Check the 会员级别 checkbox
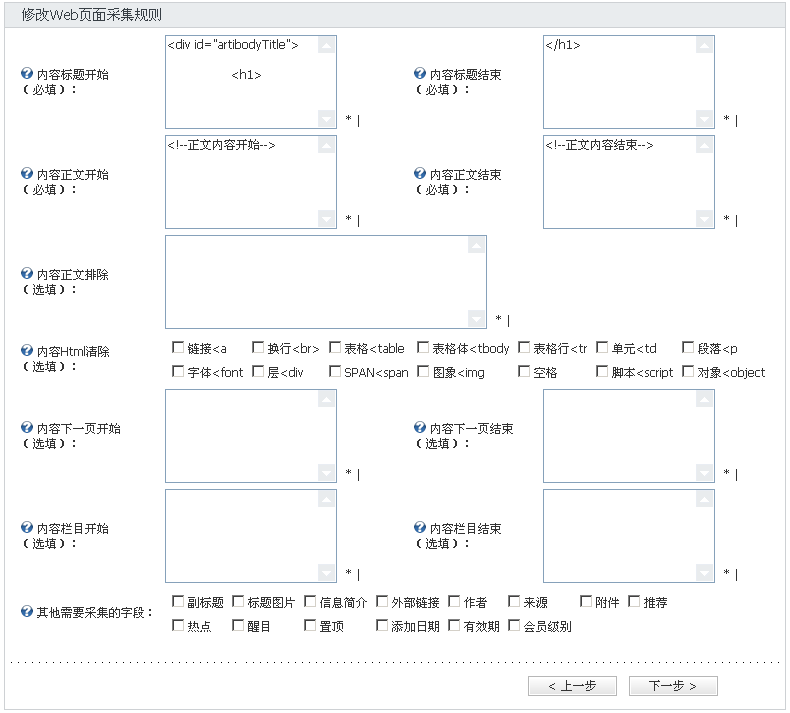The height and width of the screenshot is (713, 790). [x=514, y=625]
